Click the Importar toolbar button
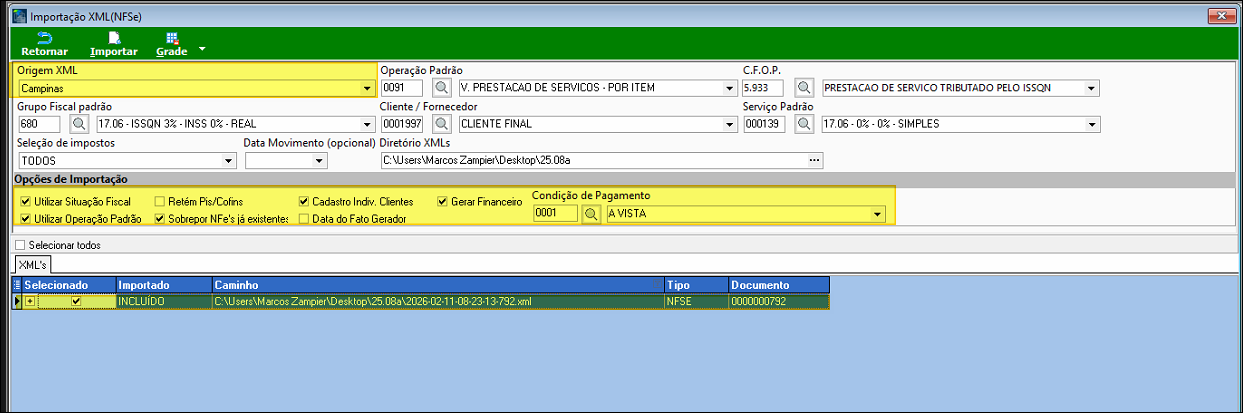This screenshot has height=413, width=1243. click(x=114, y=43)
